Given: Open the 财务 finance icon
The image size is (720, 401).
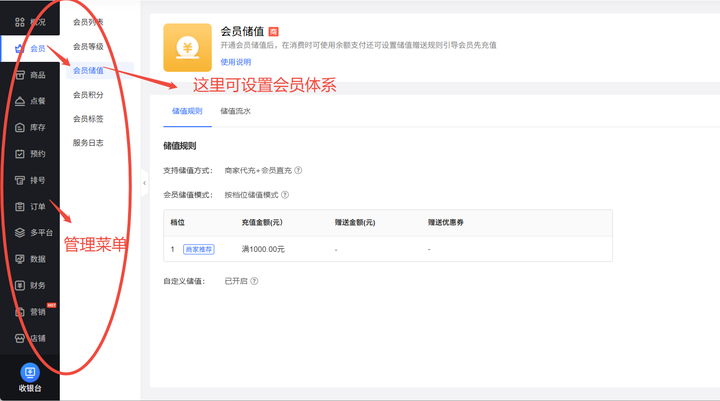Looking at the screenshot, I should pyautogui.click(x=20, y=286).
